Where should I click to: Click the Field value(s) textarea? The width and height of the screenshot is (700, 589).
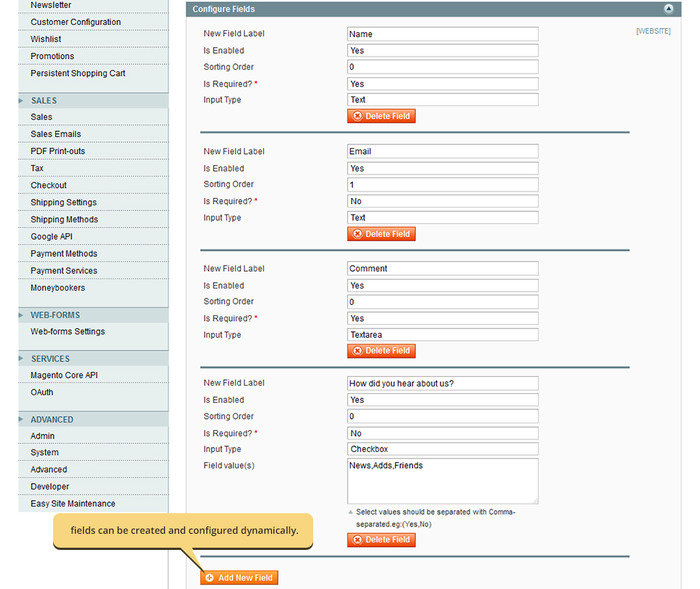point(442,481)
